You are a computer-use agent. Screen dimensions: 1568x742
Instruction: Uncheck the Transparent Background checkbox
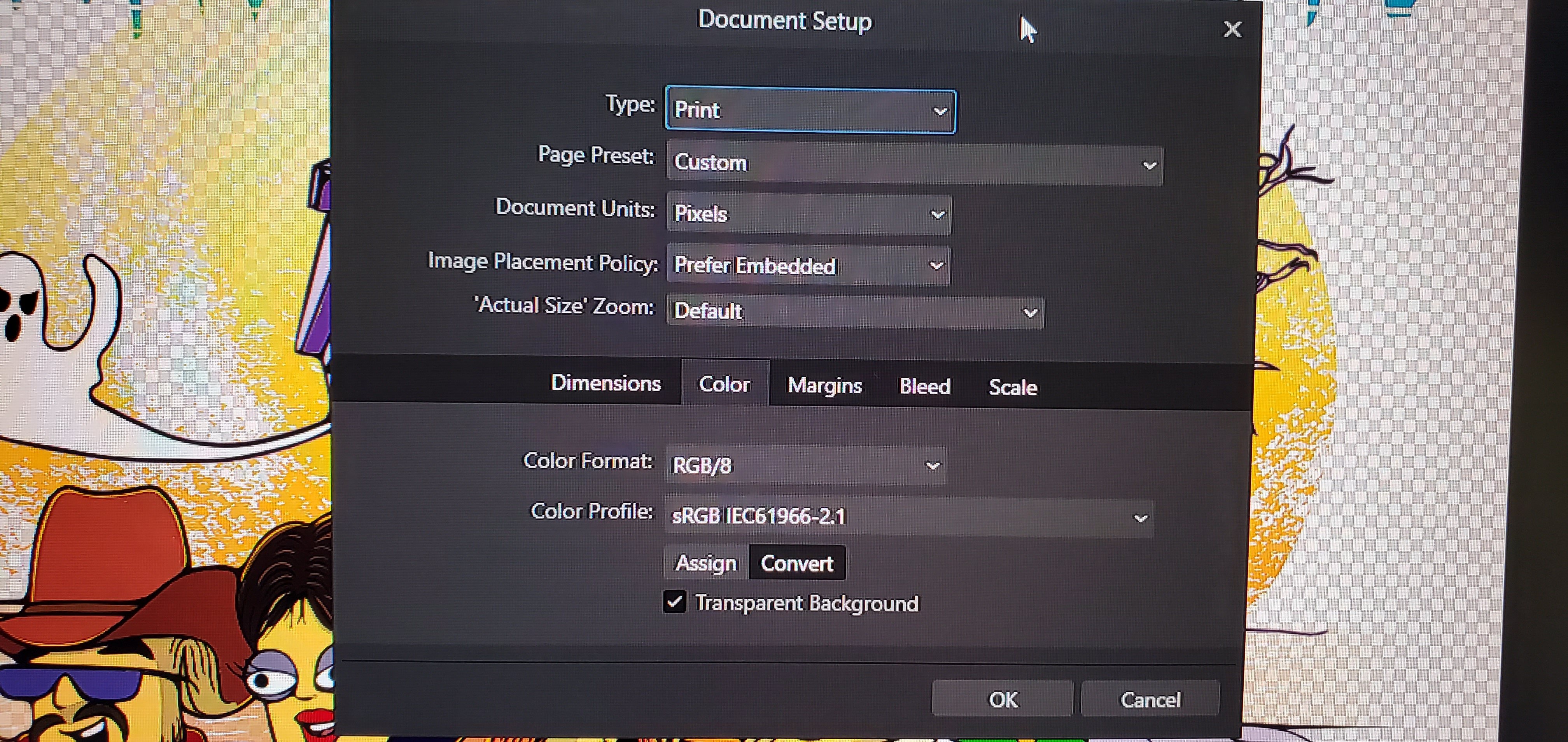pyautogui.click(x=674, y=602)
